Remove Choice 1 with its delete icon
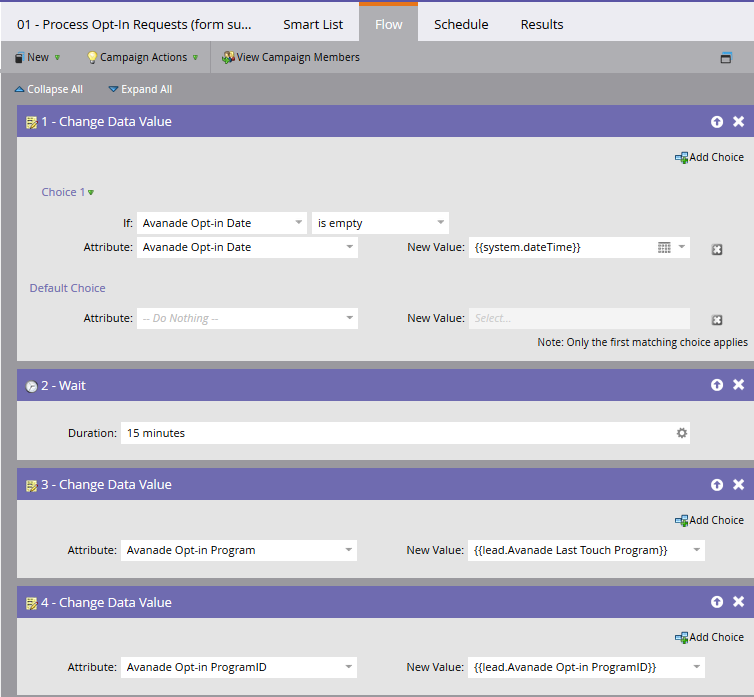 pos(717,249)
